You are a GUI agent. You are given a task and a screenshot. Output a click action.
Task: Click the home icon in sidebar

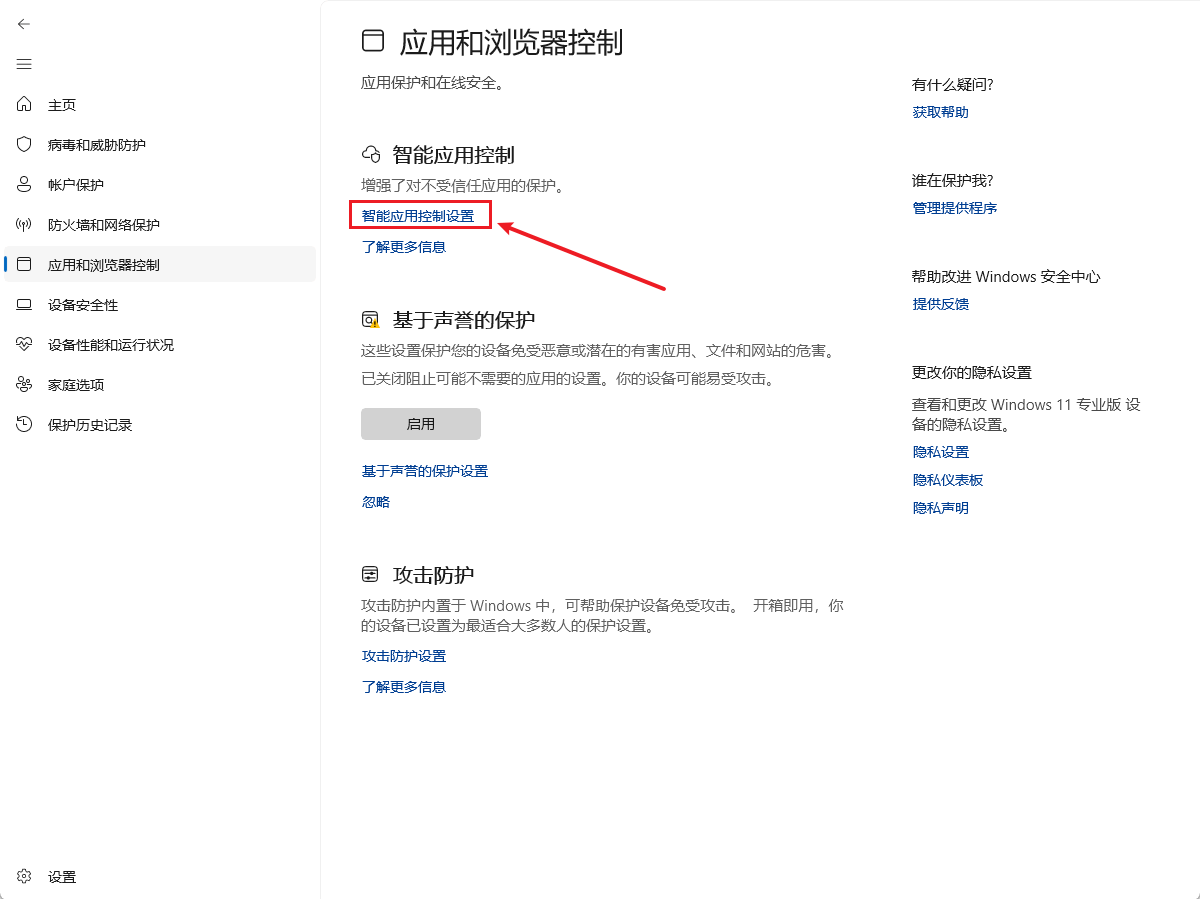[x=25, y=105]
